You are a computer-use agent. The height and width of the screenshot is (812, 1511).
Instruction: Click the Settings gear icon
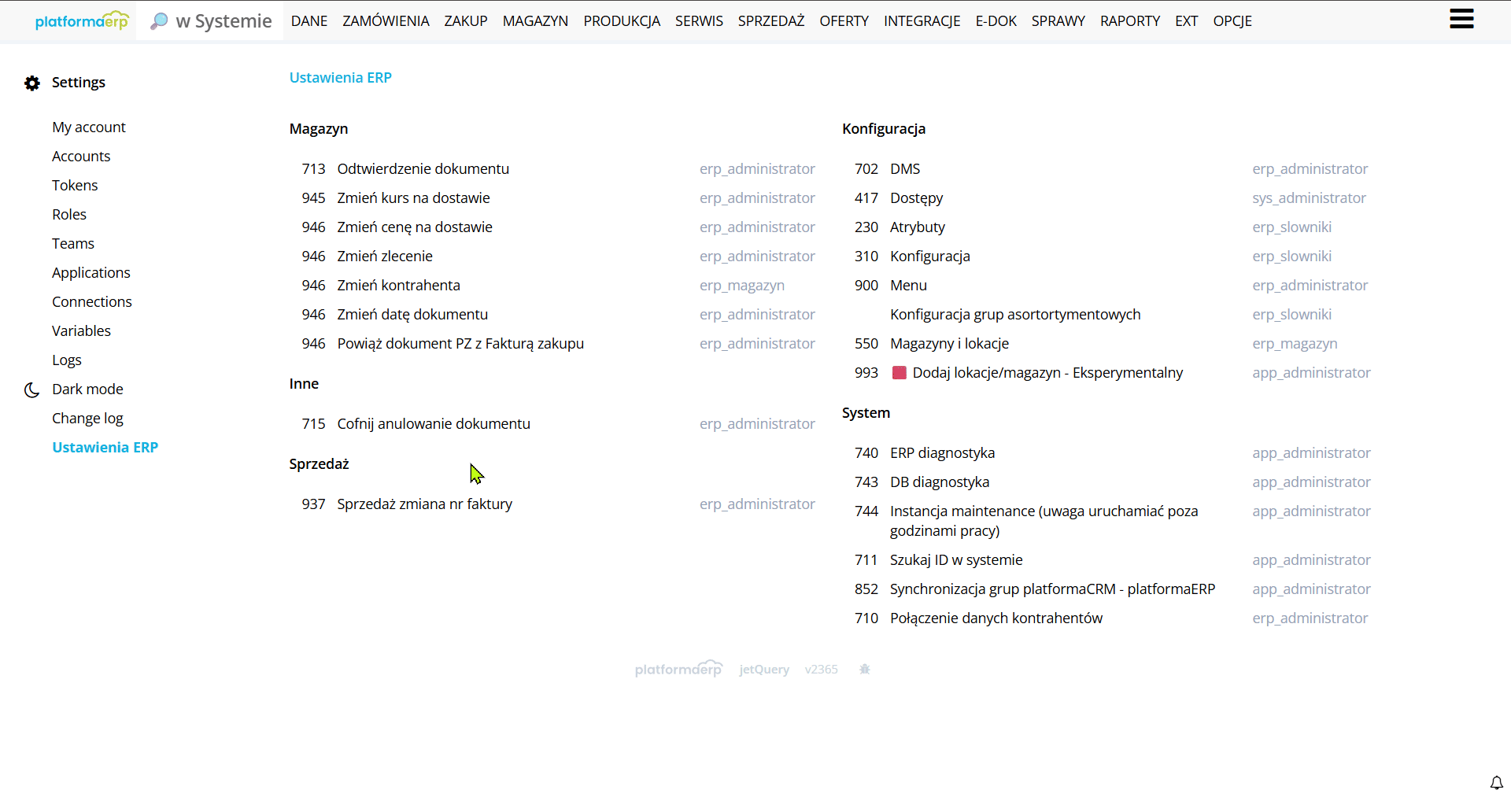point(32,83)
